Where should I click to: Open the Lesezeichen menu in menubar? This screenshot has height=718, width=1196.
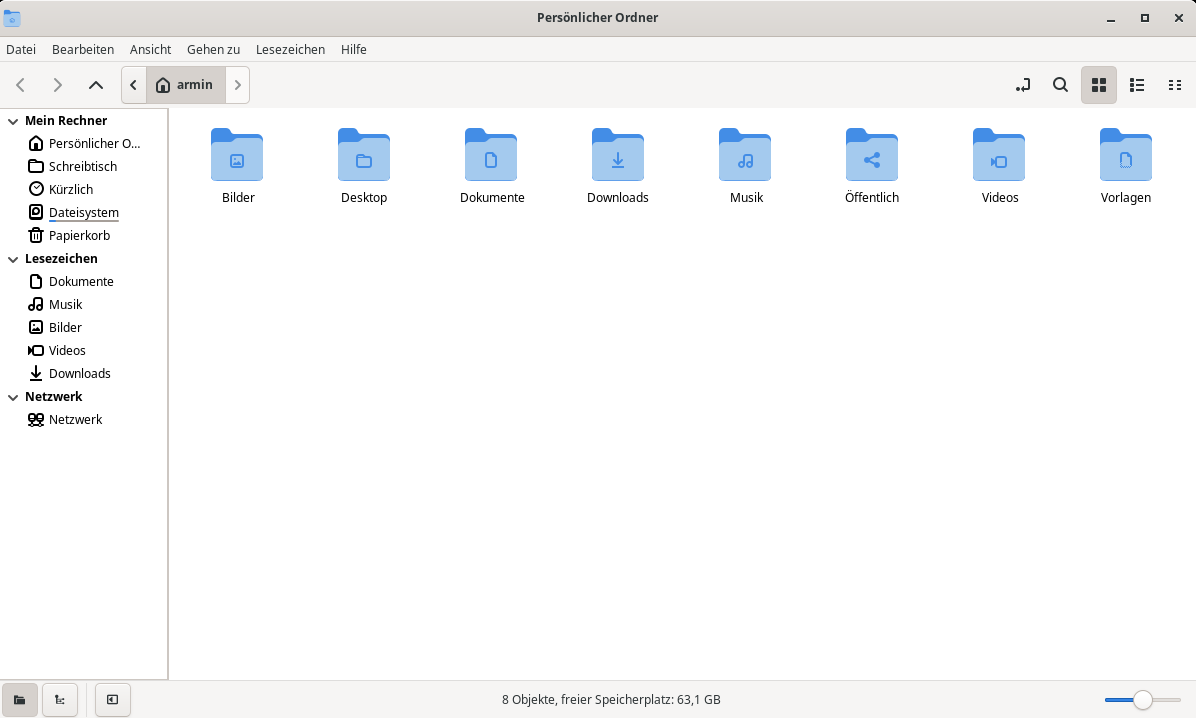290,49
